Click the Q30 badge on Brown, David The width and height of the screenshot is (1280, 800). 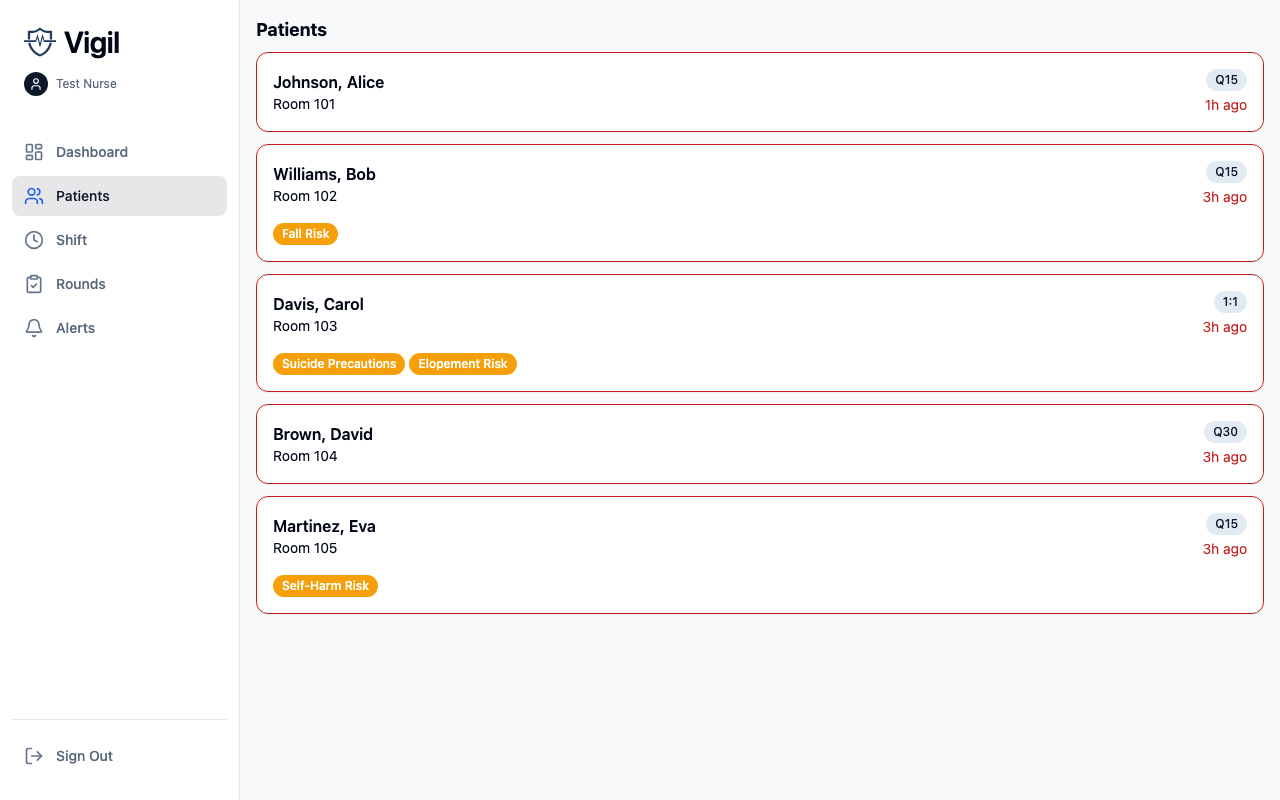(x=1225, y=431)
